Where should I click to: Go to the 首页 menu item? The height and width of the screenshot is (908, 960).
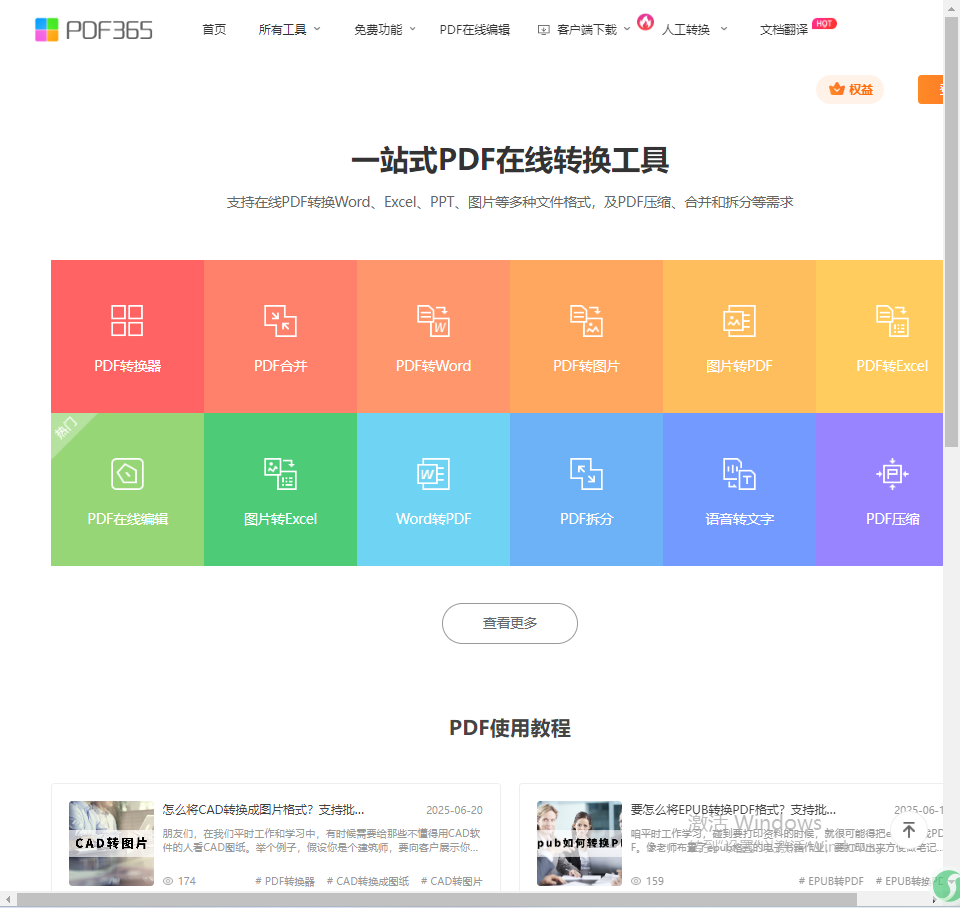click(214, 30)
